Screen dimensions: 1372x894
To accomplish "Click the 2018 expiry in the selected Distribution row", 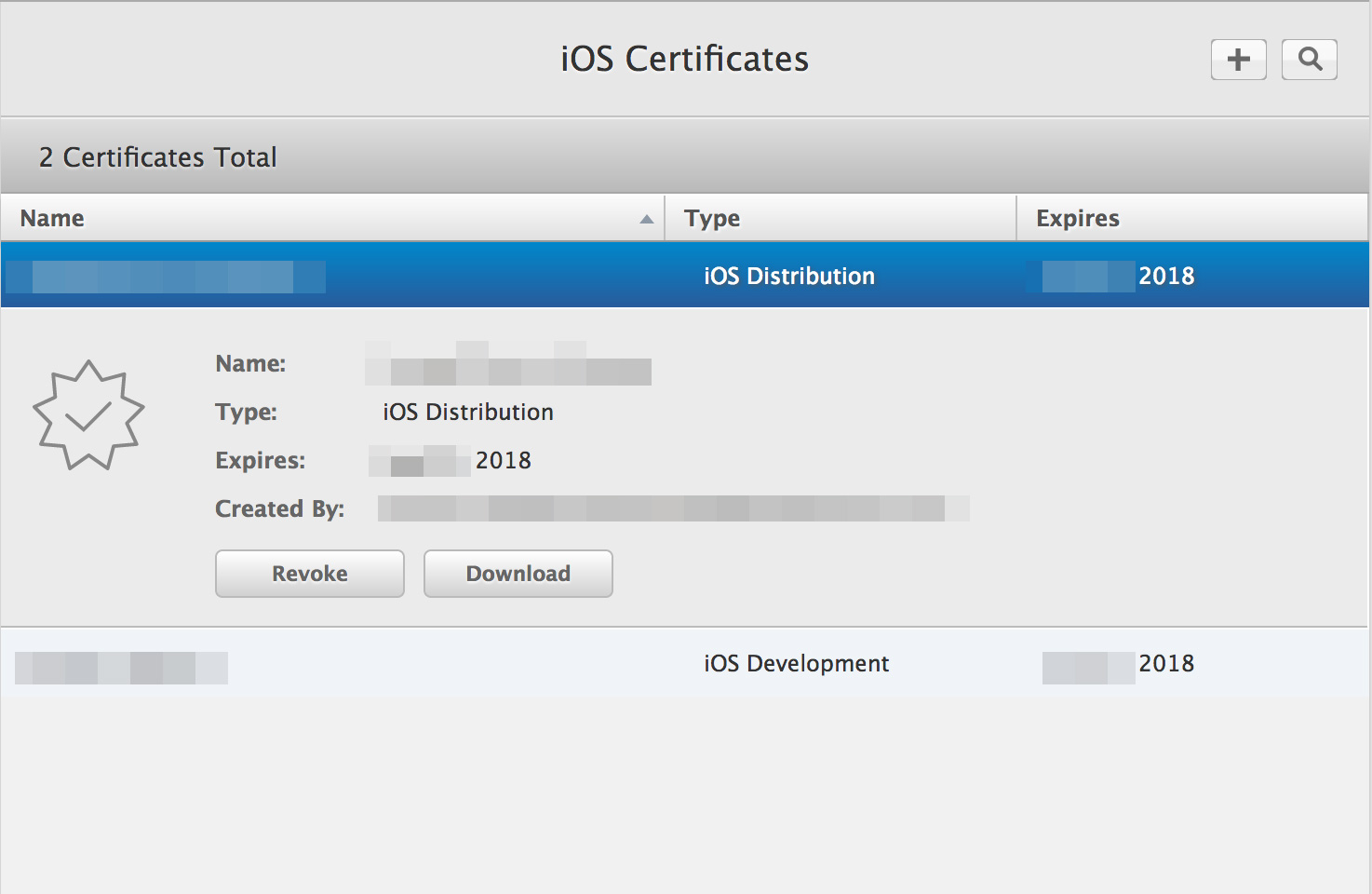I will tap(1166, 276).
